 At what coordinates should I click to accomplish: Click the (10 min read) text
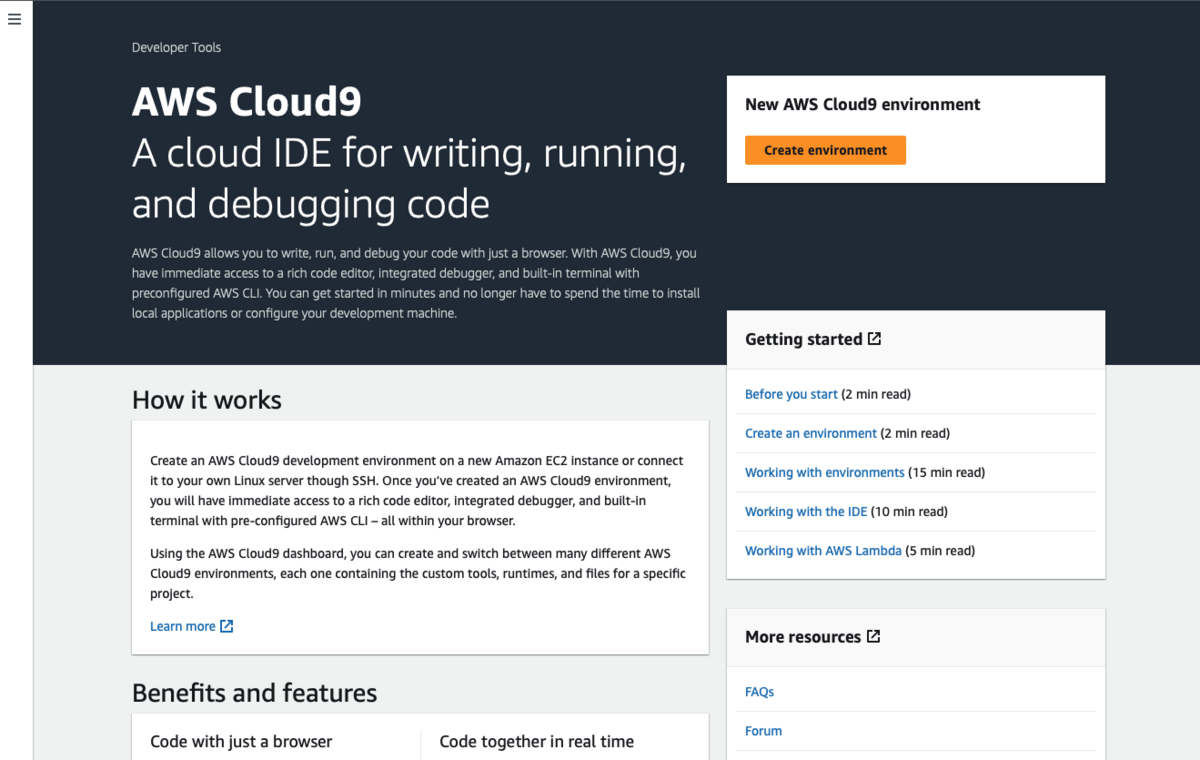pyautogui.click(x=910, y=511)
